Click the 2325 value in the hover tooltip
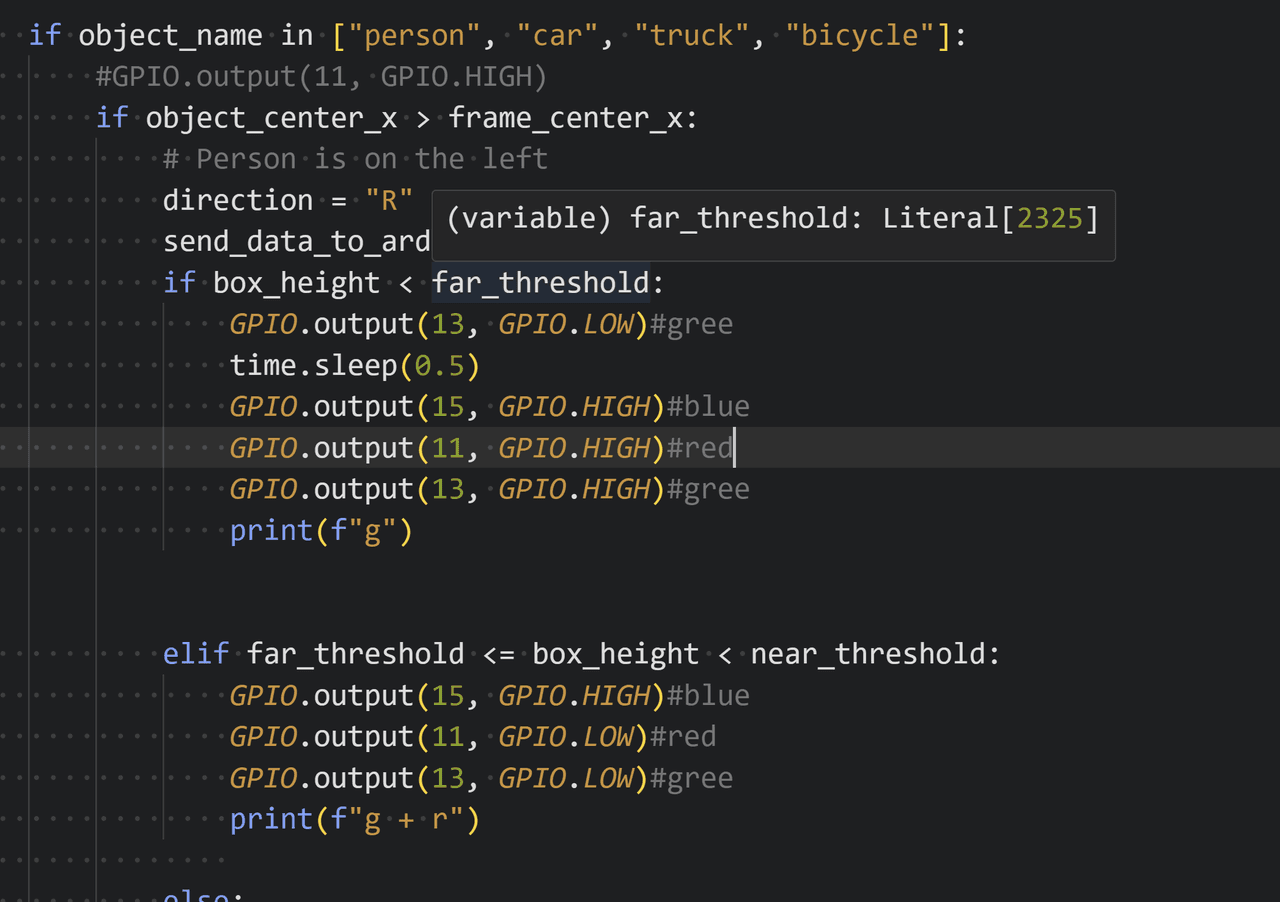 (1050, 219)
